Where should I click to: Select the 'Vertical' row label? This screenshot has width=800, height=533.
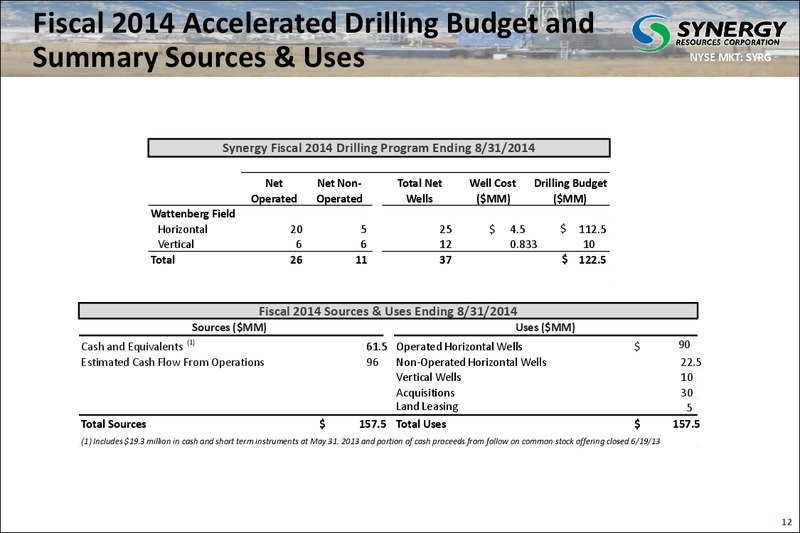point(176,244)
